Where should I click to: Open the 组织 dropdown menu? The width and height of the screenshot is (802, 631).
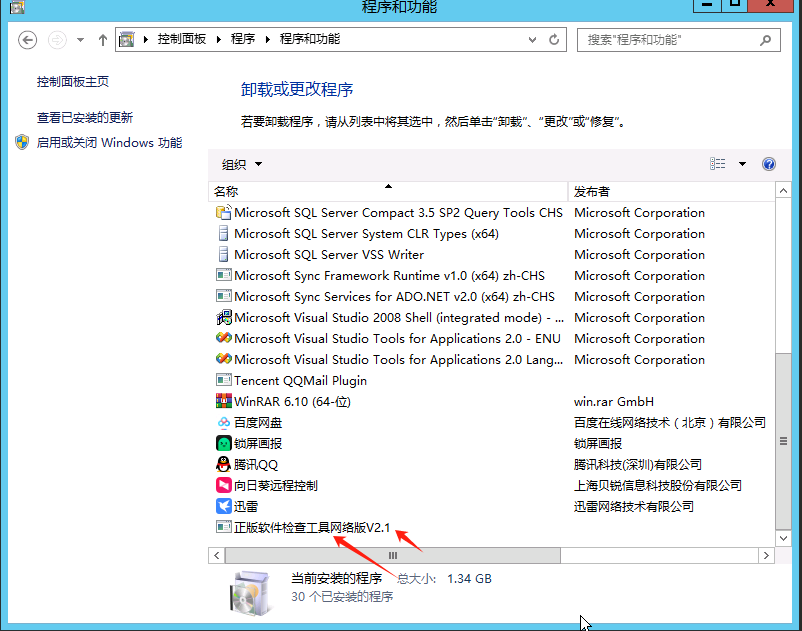tap(241, 164)
